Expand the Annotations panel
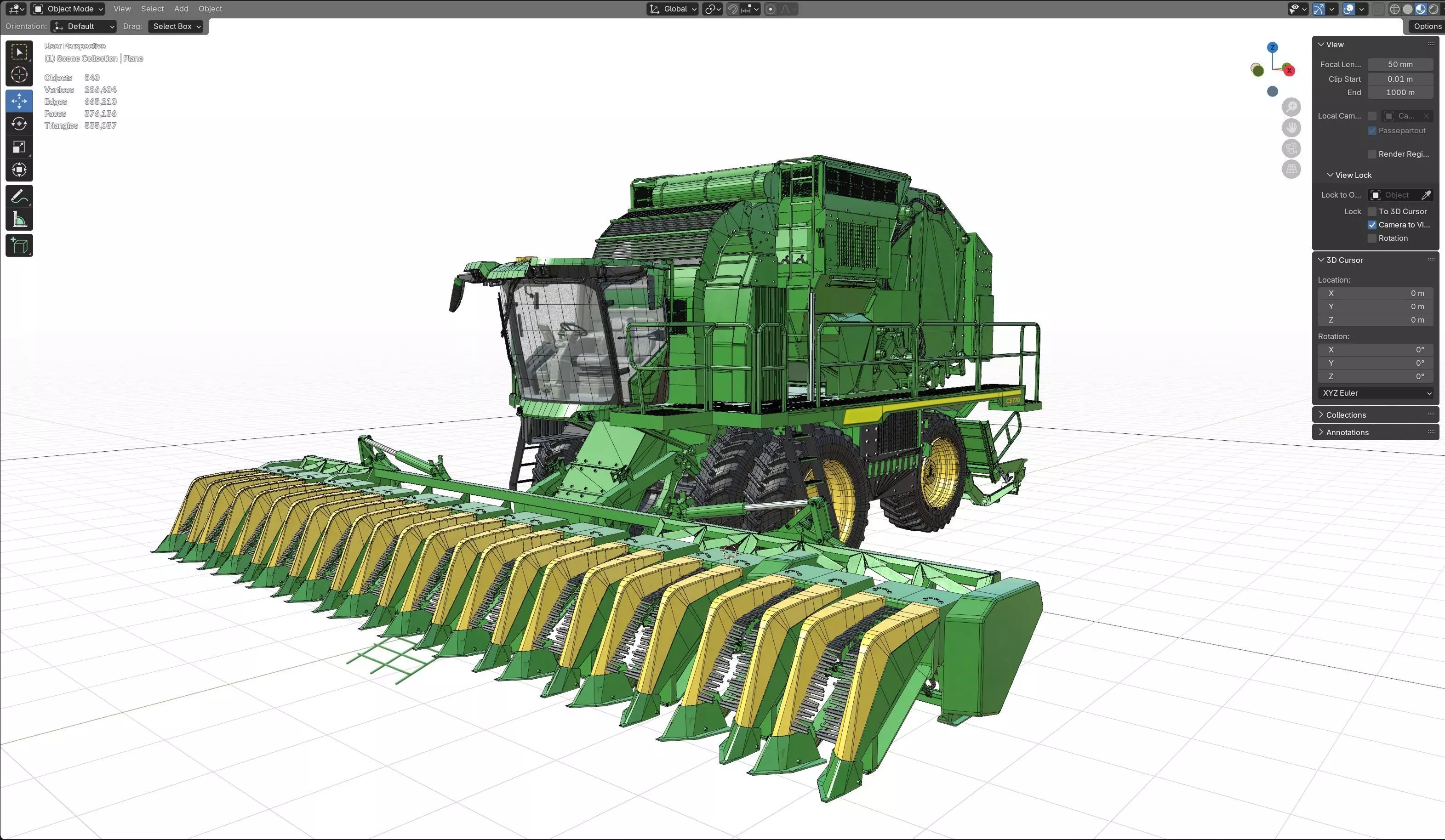The image size is (1445, 840). click(x=1375, y=432)
